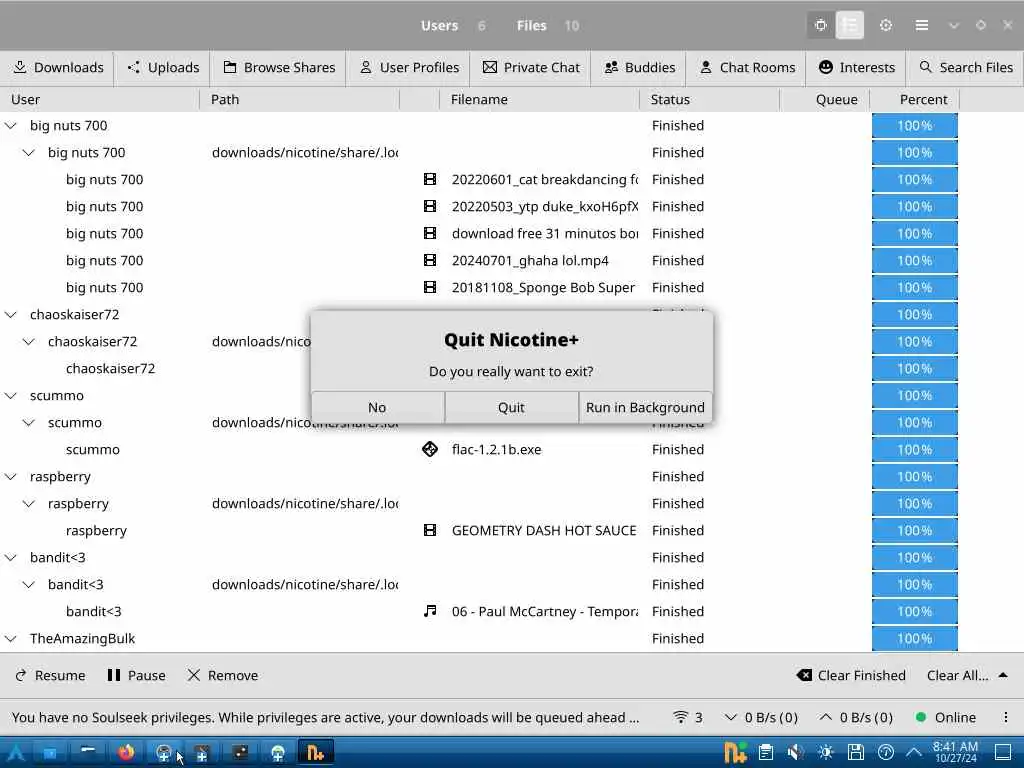
Task: Switch to the Uploads tab
Action: [x=163, y=67]
